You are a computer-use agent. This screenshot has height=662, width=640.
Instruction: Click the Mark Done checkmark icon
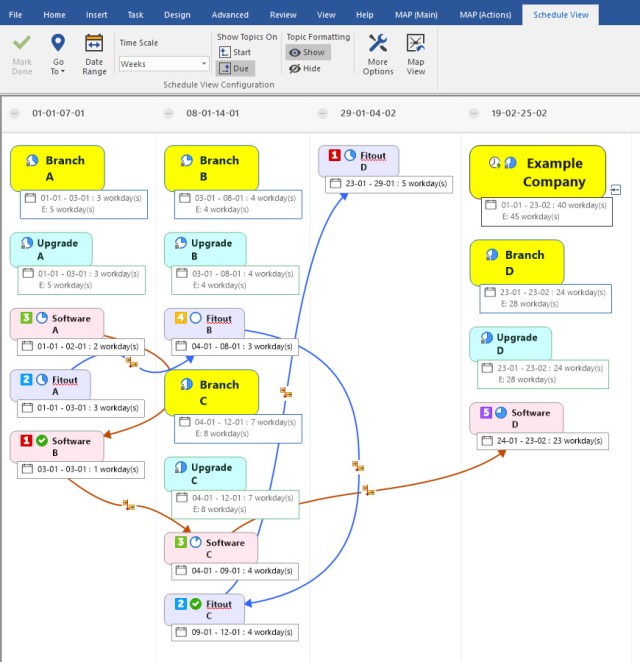pos(22,43)
